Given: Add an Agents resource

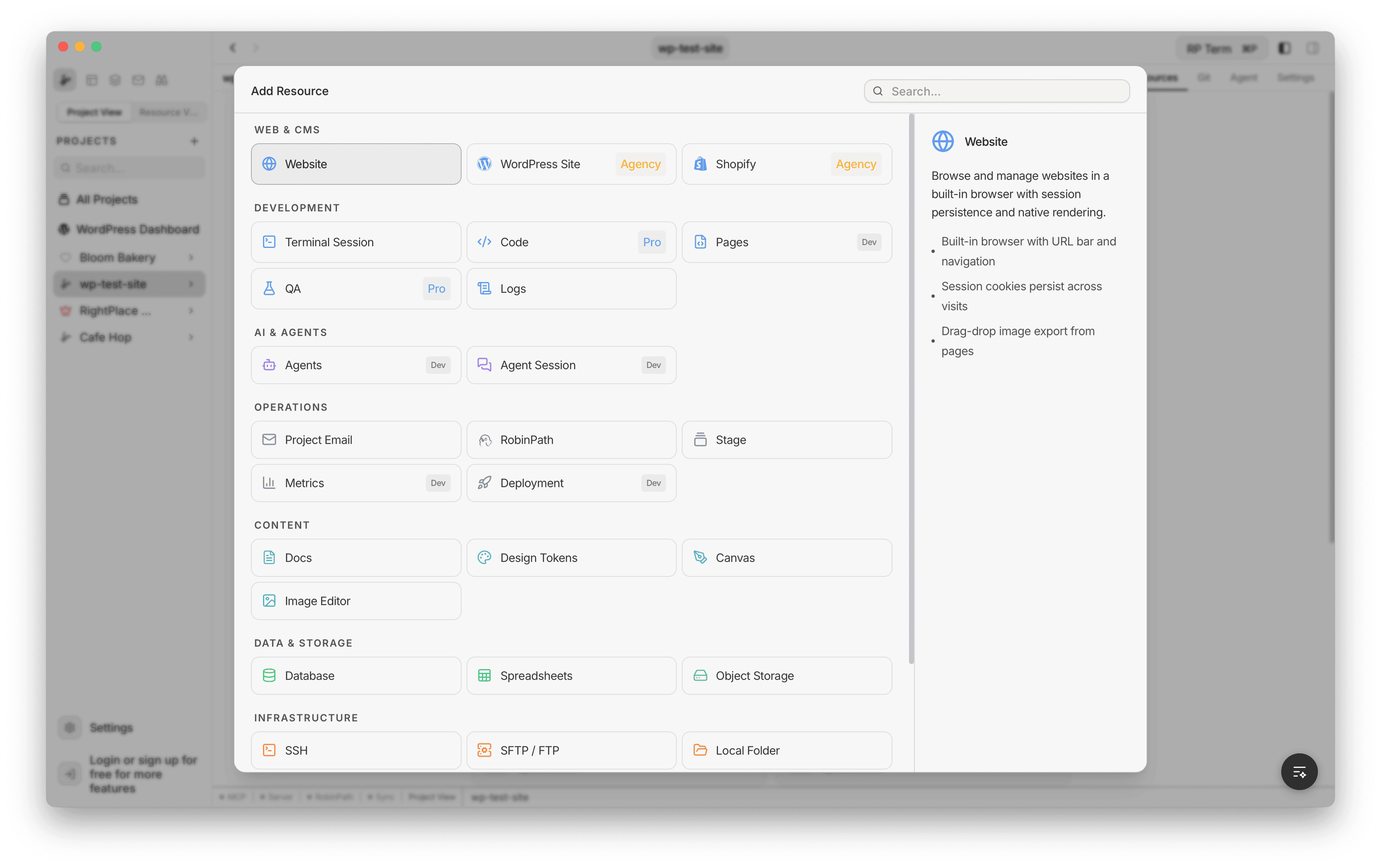Looking at the screenshot, I should click(355, 365).
